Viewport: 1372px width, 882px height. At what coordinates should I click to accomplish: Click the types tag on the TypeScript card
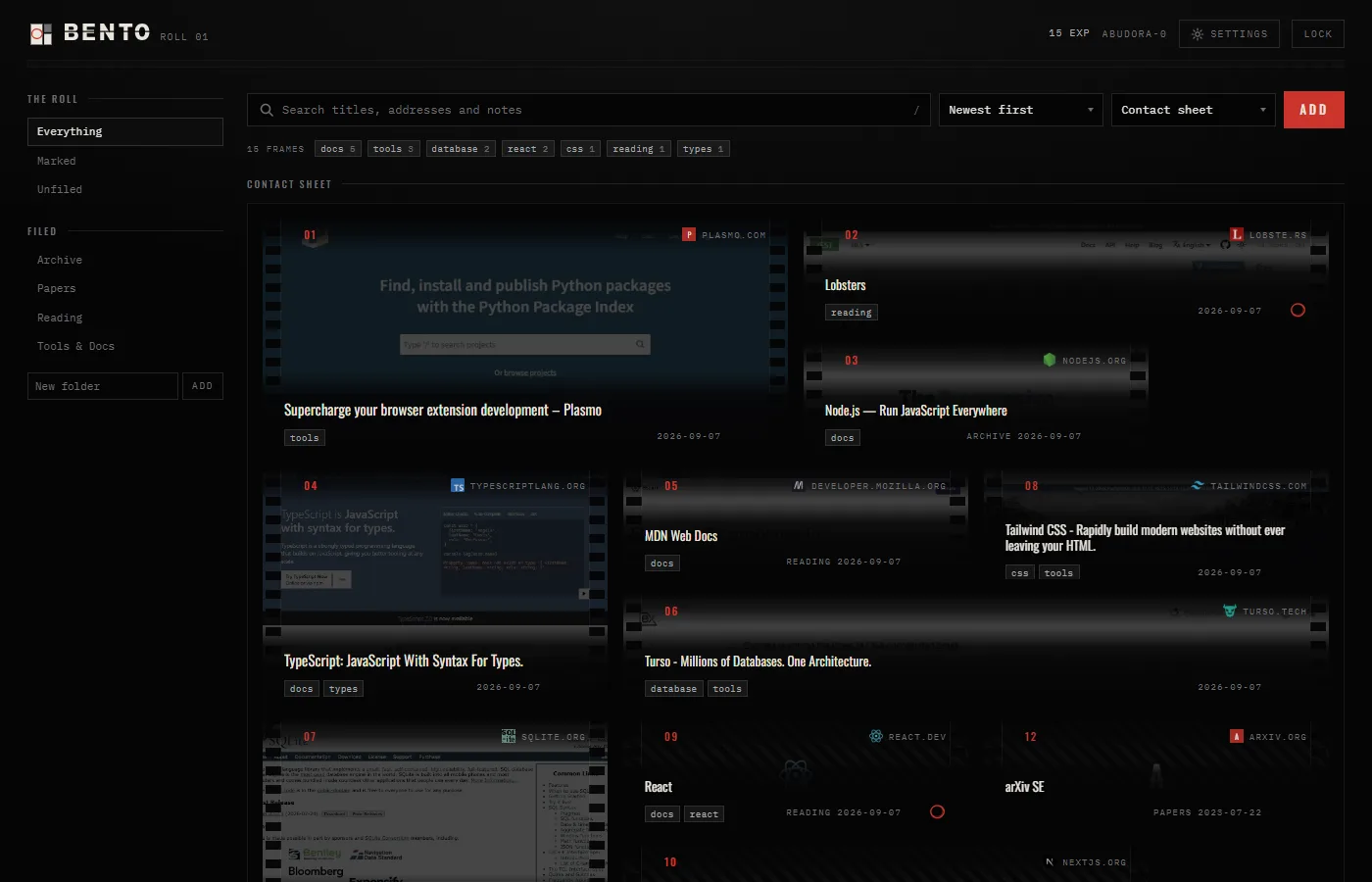344,689
